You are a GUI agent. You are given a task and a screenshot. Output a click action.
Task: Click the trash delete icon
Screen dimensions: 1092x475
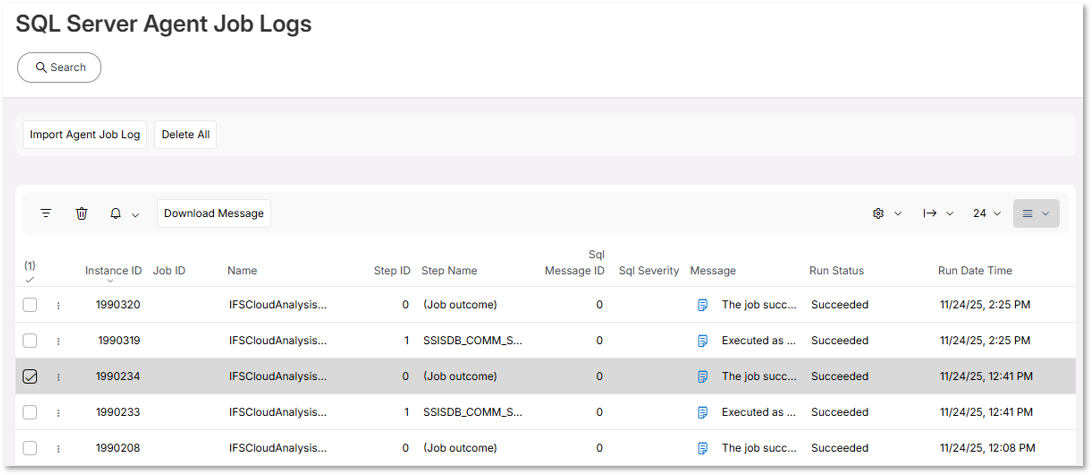click(81, 213)
